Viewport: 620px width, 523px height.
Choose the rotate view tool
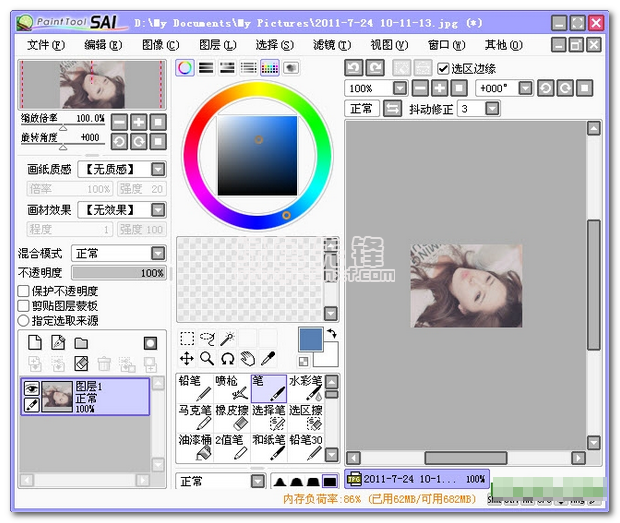coord(227,359)
